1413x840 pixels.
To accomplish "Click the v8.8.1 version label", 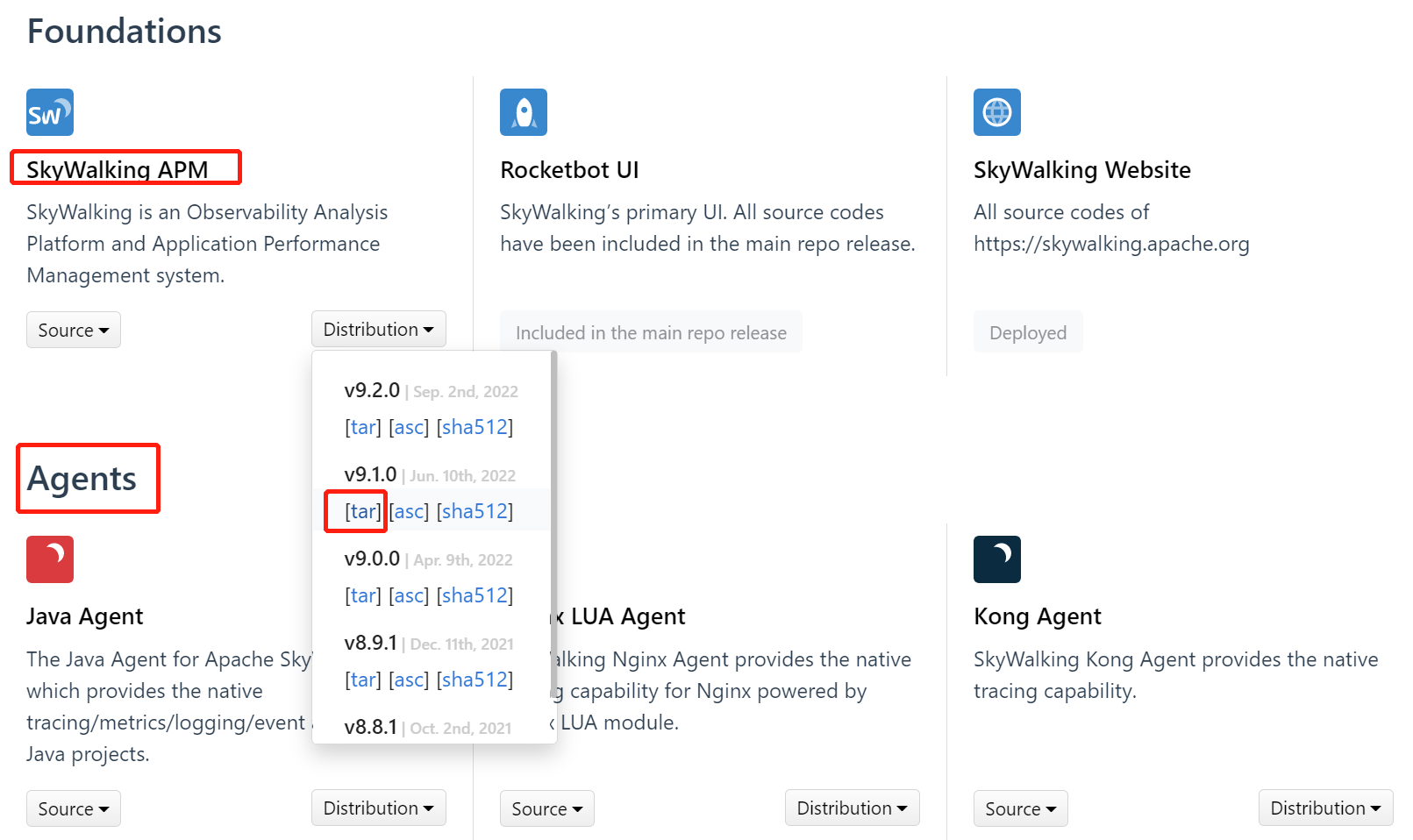I will [370, 727].
